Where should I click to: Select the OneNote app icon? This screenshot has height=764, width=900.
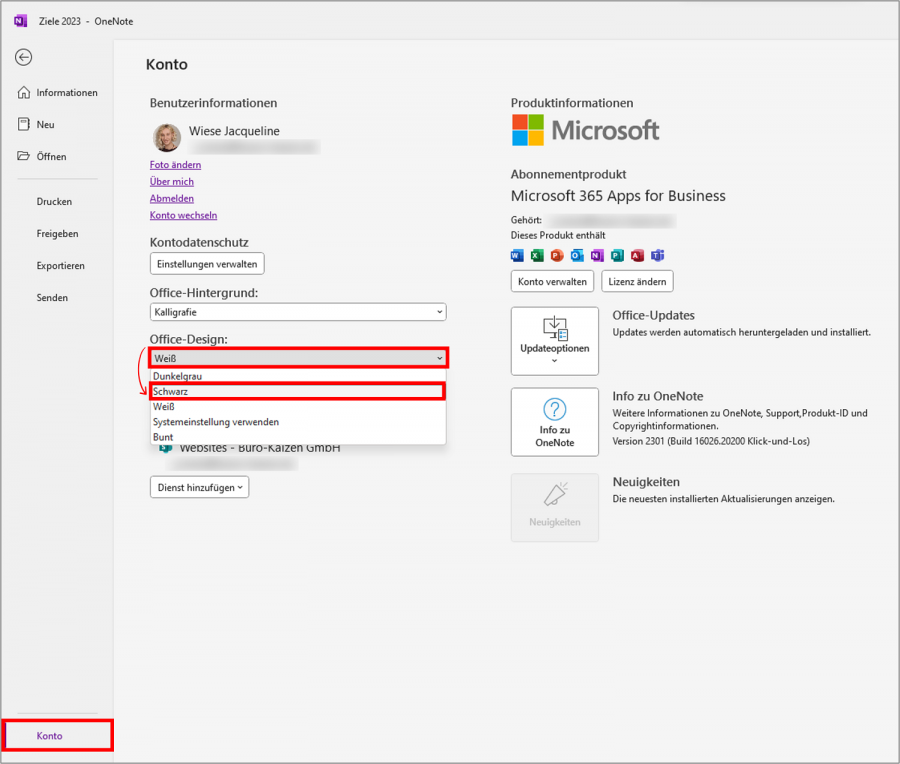pos(598,255)
